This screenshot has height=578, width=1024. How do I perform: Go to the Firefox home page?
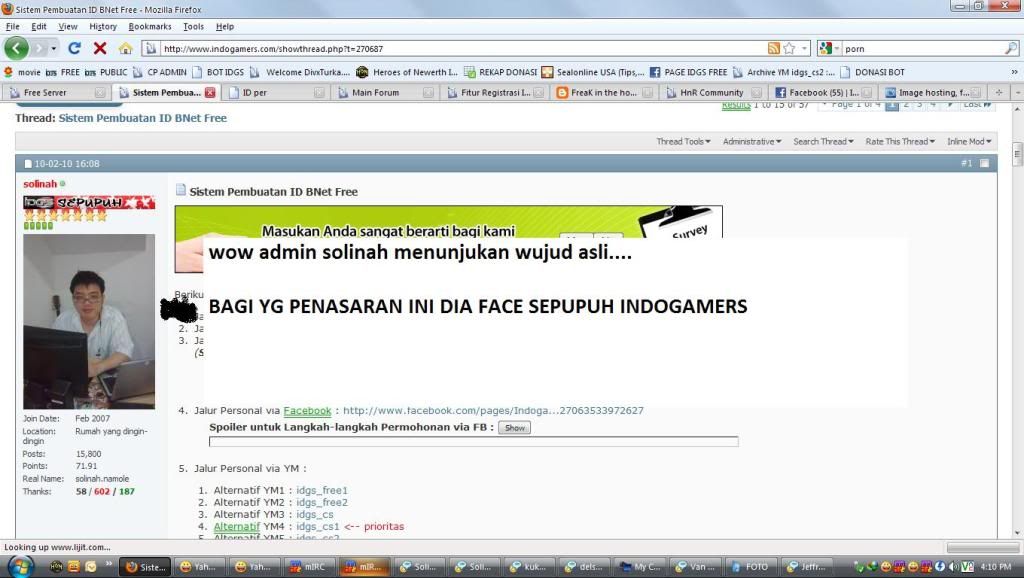click(x=125, y=48)
